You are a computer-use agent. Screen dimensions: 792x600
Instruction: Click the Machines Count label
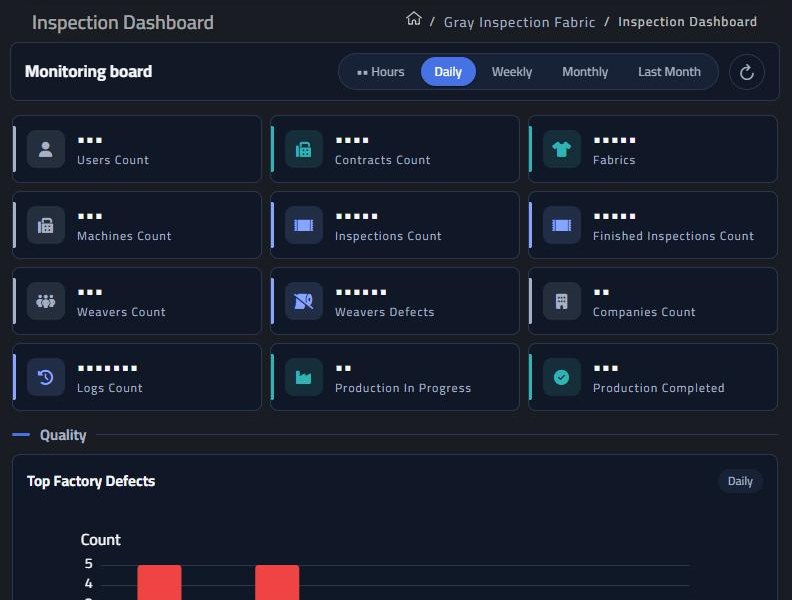124,236
